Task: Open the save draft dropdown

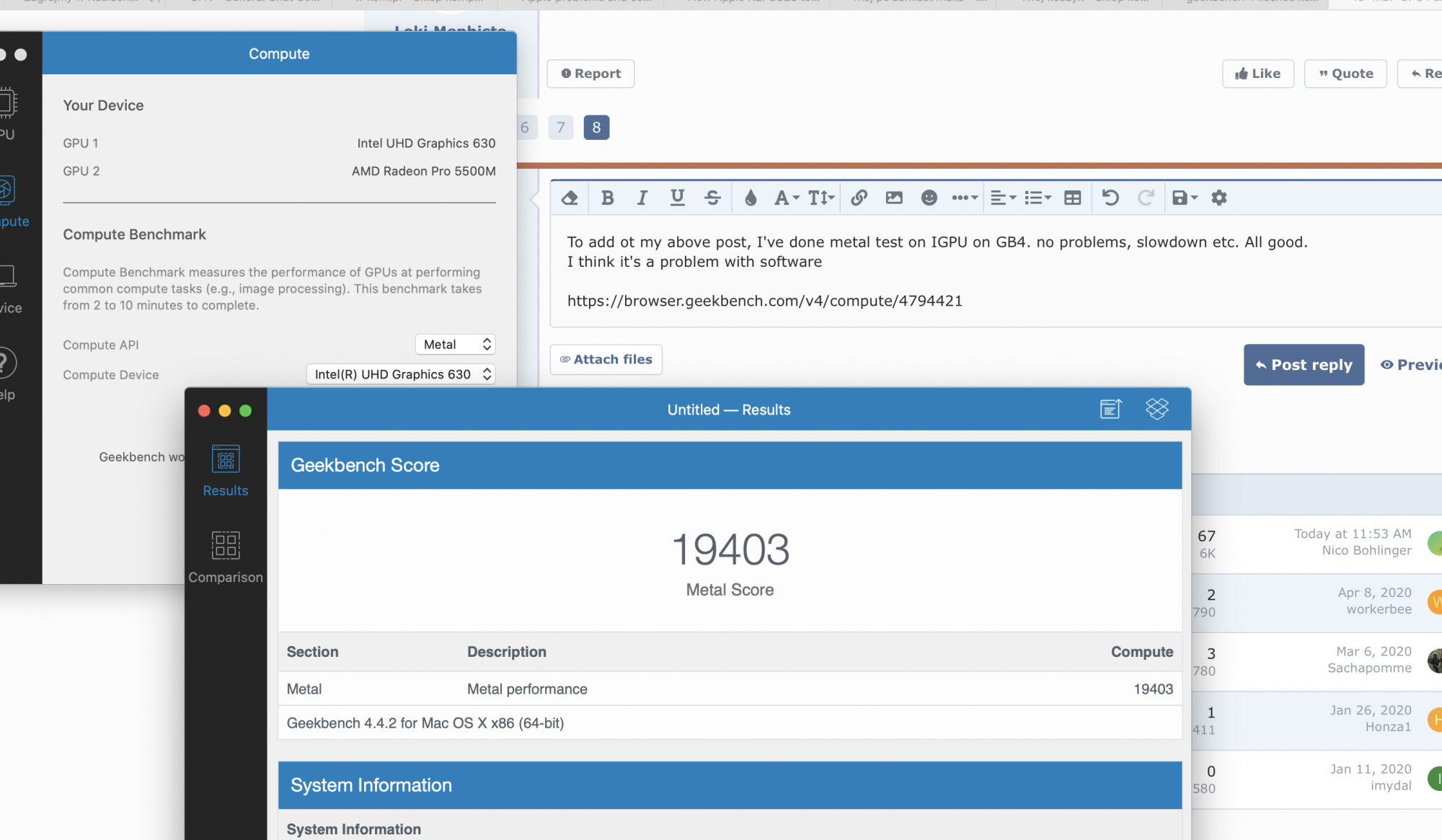Action: [x=1185, y=198]
